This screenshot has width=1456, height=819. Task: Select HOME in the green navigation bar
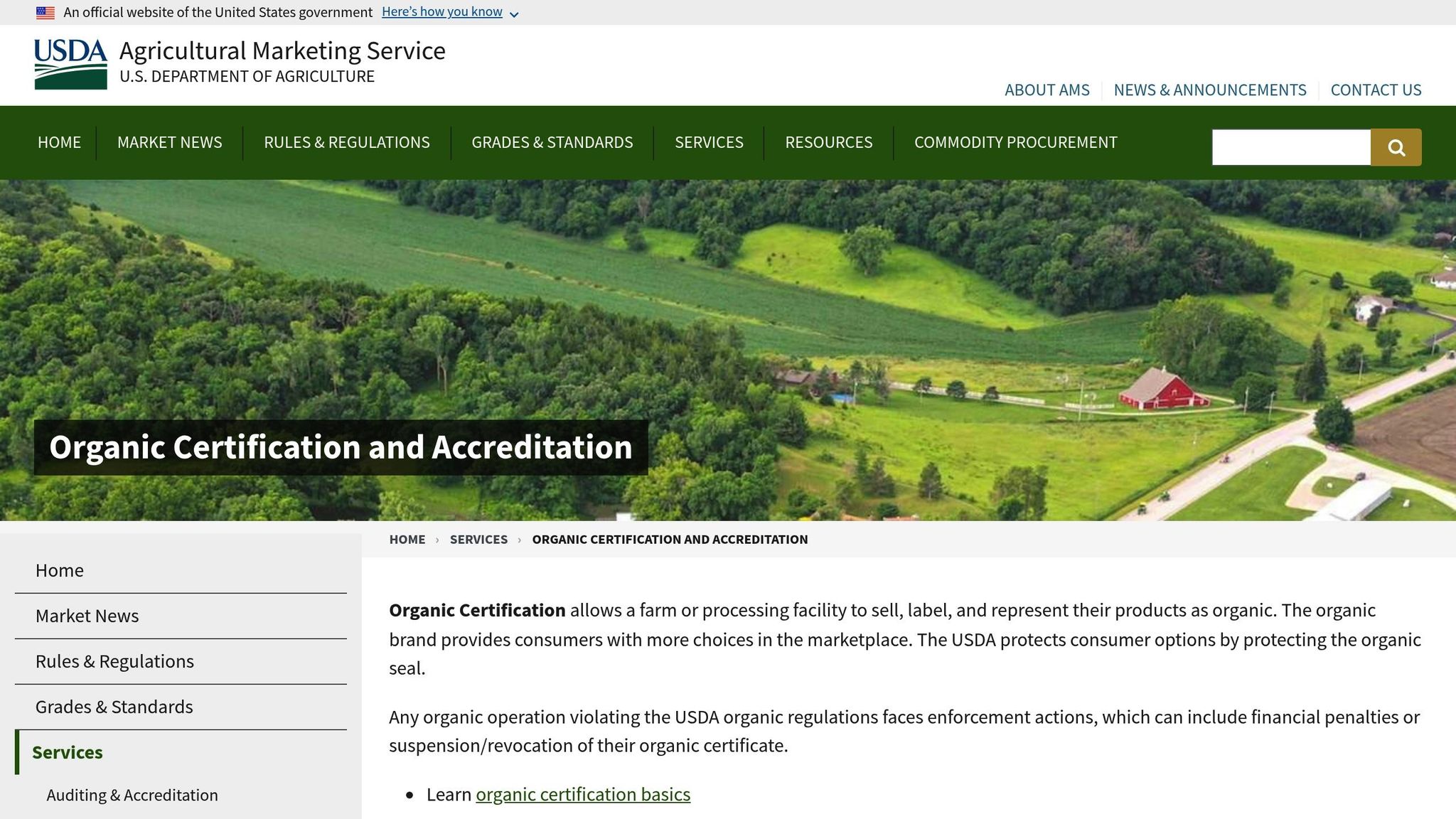pos(59,142)
